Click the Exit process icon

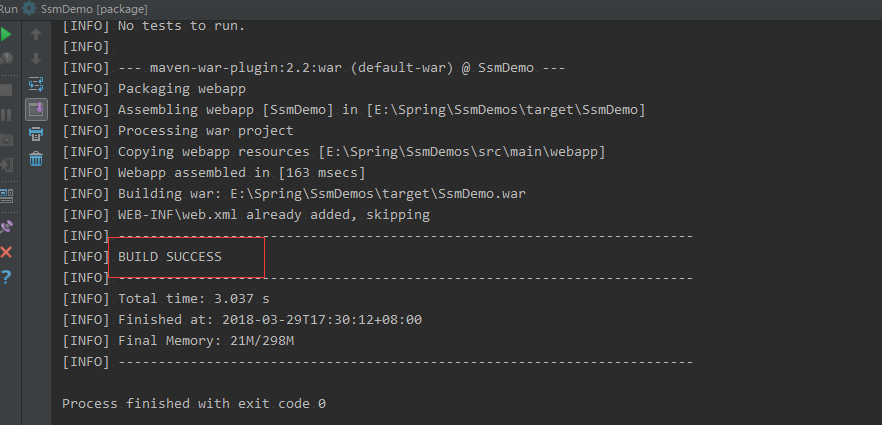point(6,165)
